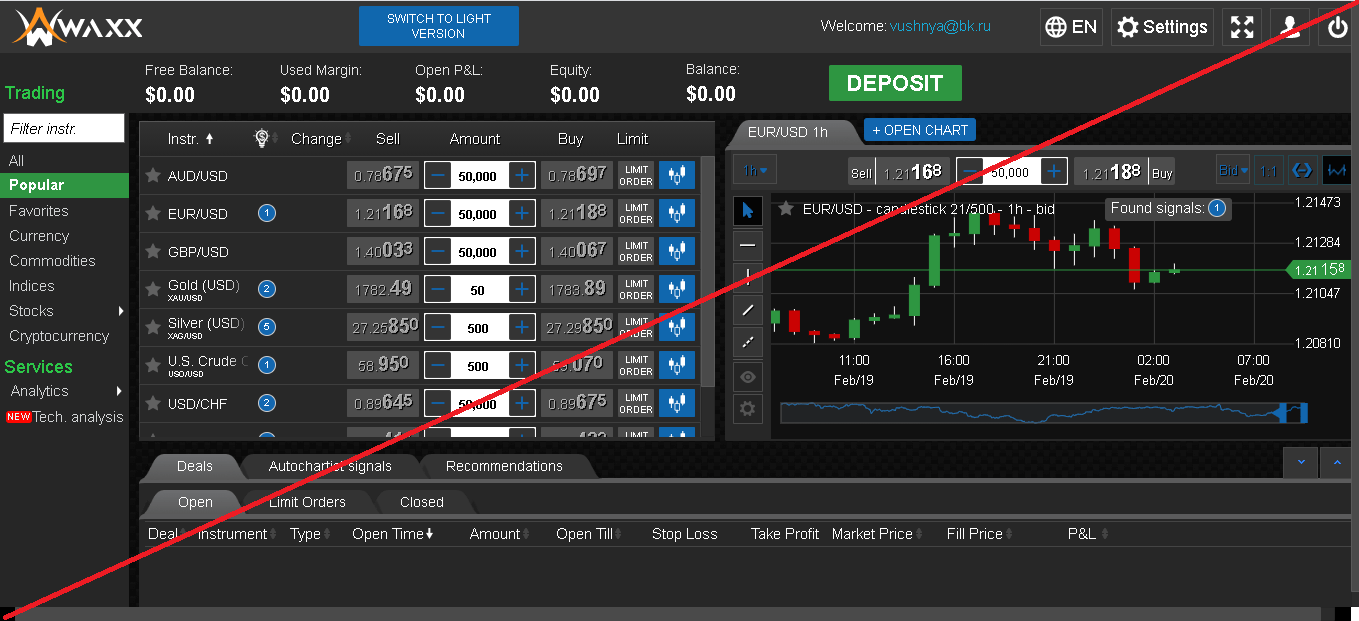Select the cursor pointer chart tool

[749, 211]
